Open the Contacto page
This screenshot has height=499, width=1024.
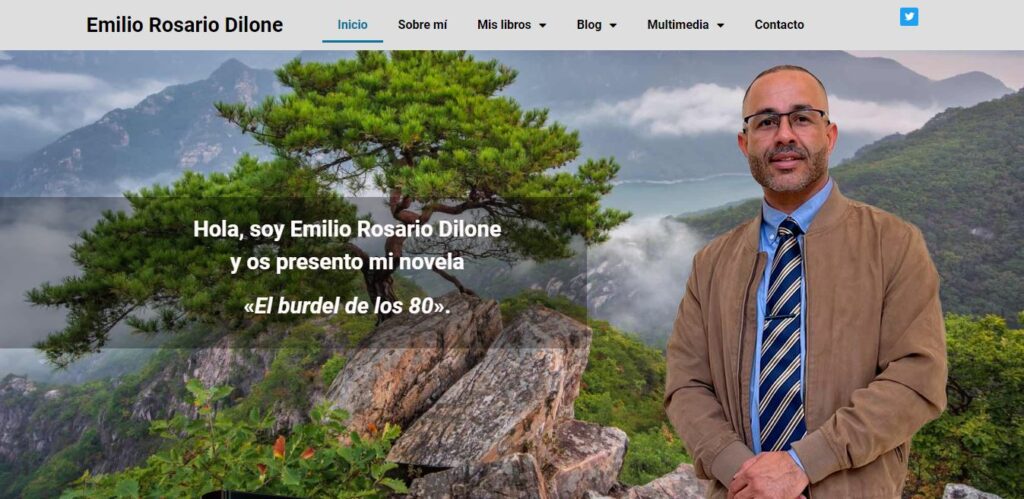tap(779, 25)
